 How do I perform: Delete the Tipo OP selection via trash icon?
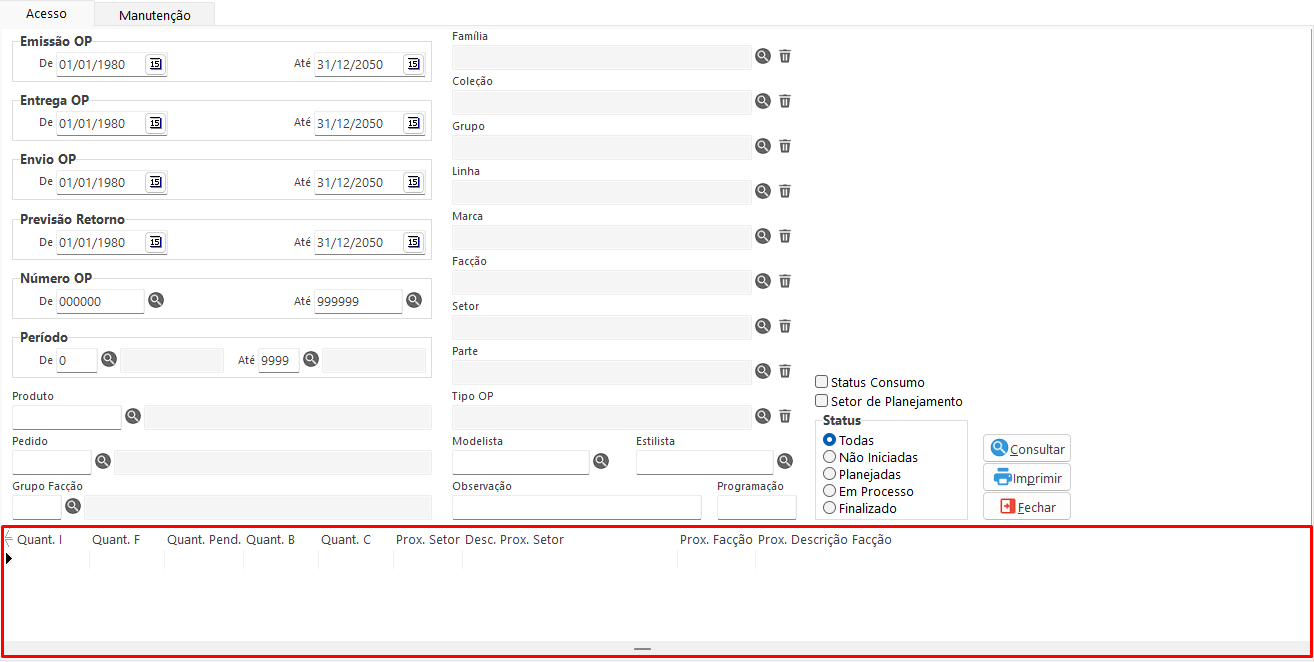click(x=785, y=416)
